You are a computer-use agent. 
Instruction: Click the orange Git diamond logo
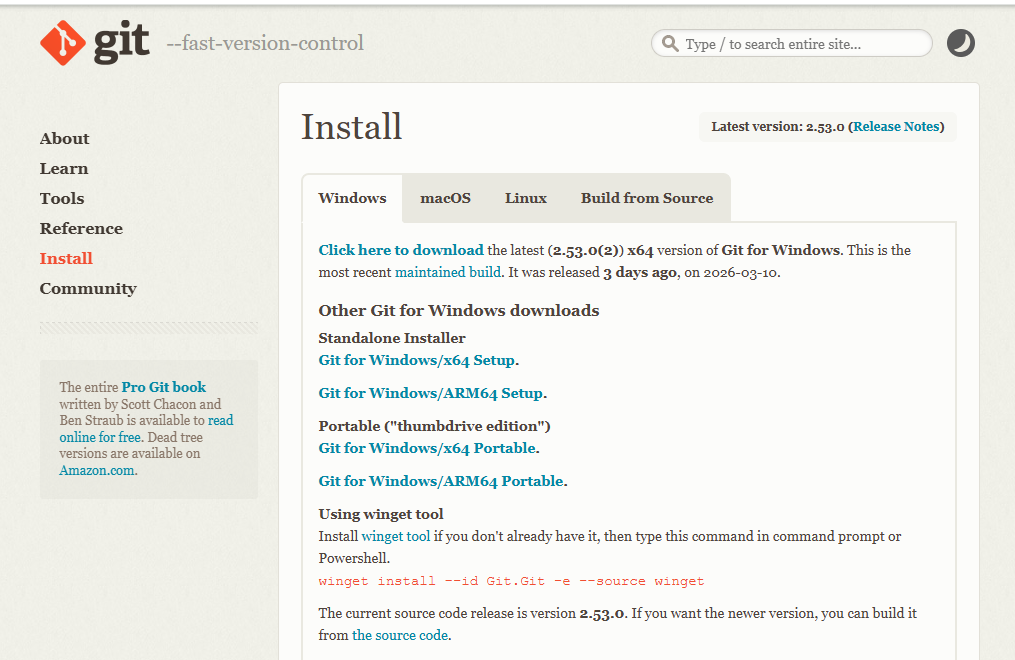point(63,43)
